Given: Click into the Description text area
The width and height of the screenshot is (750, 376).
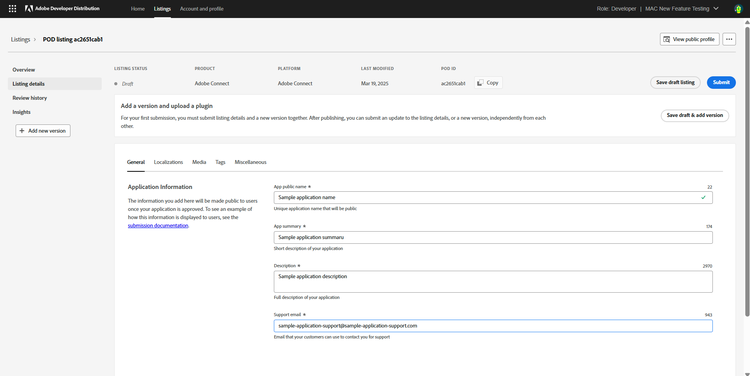Looking at the screenshot, I should coord(493,282).
